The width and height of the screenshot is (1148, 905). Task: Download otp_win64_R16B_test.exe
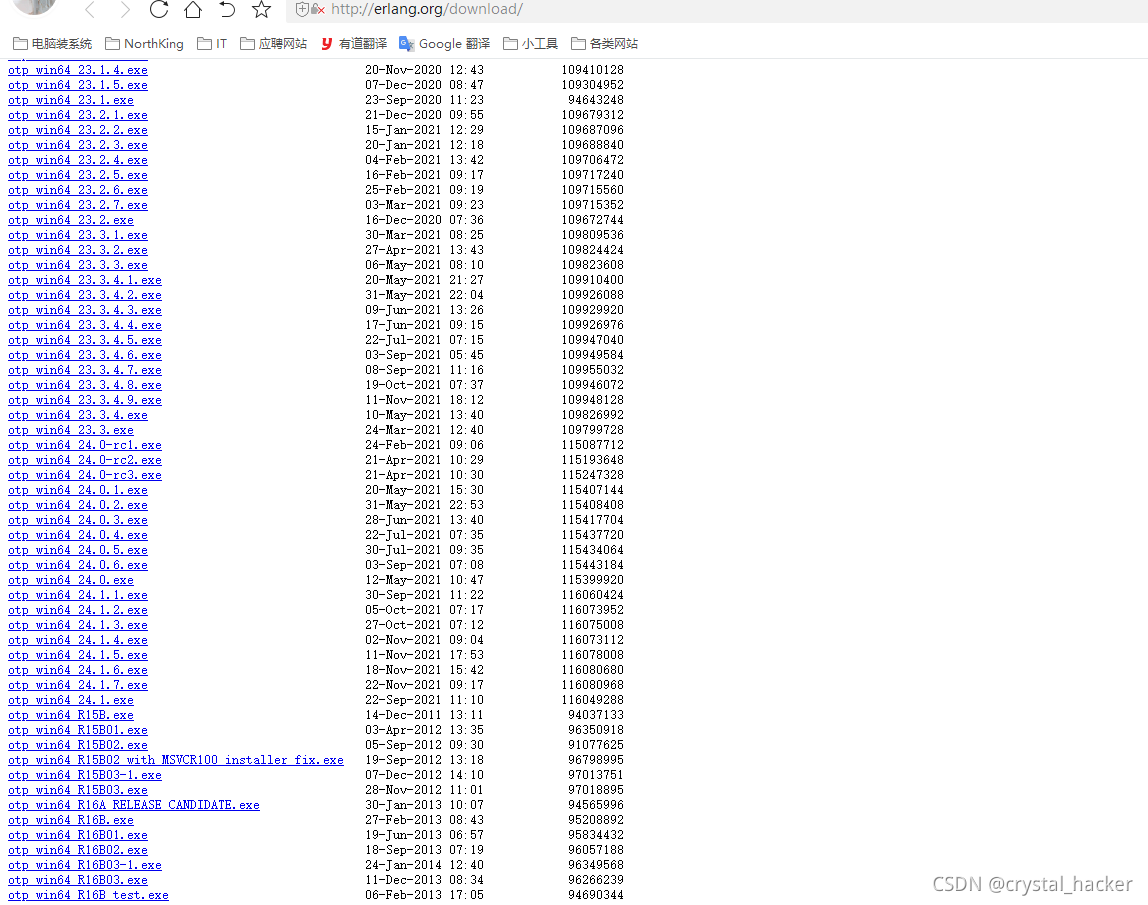tap(89, 895)
